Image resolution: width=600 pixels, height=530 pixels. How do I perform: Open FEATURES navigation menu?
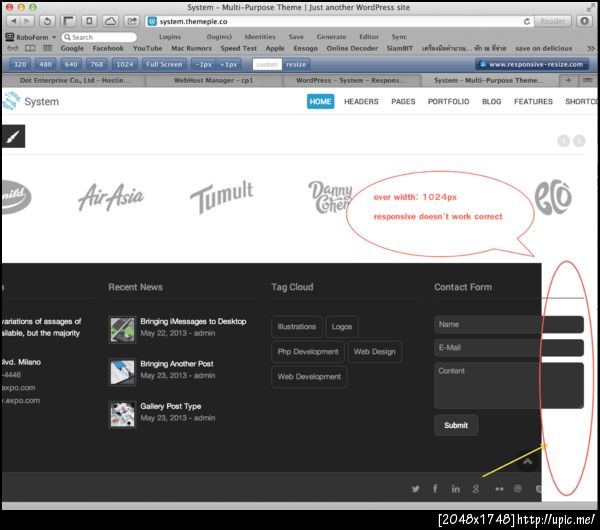pos(533,101)
